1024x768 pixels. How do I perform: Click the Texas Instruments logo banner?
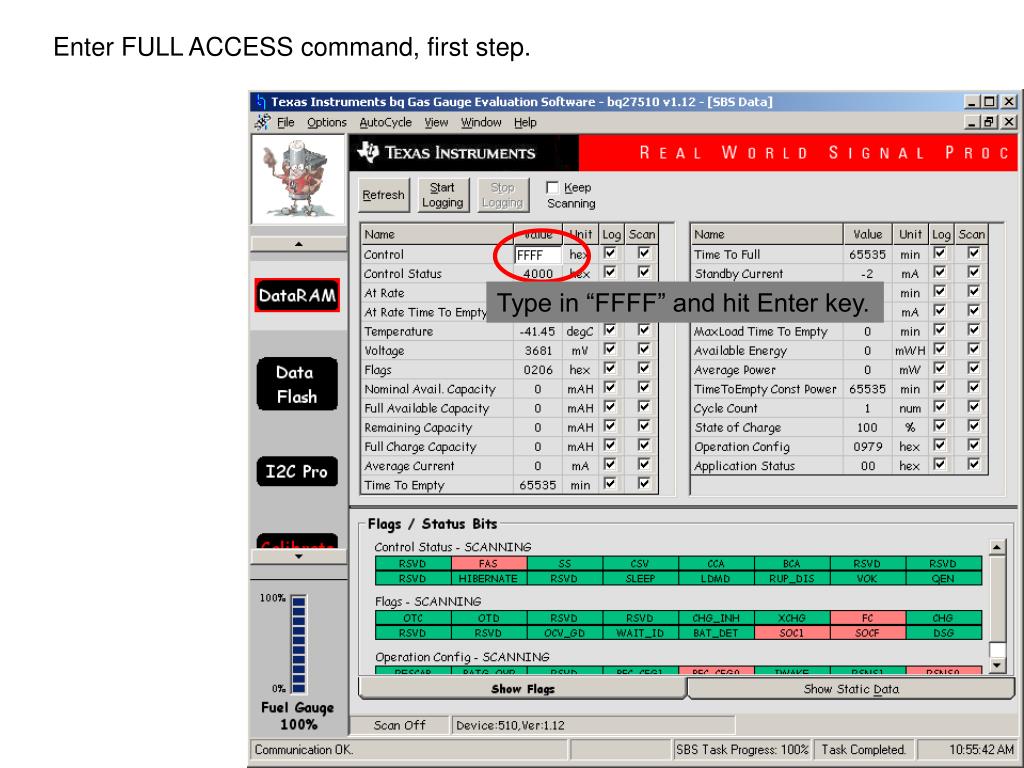[463, 153]
